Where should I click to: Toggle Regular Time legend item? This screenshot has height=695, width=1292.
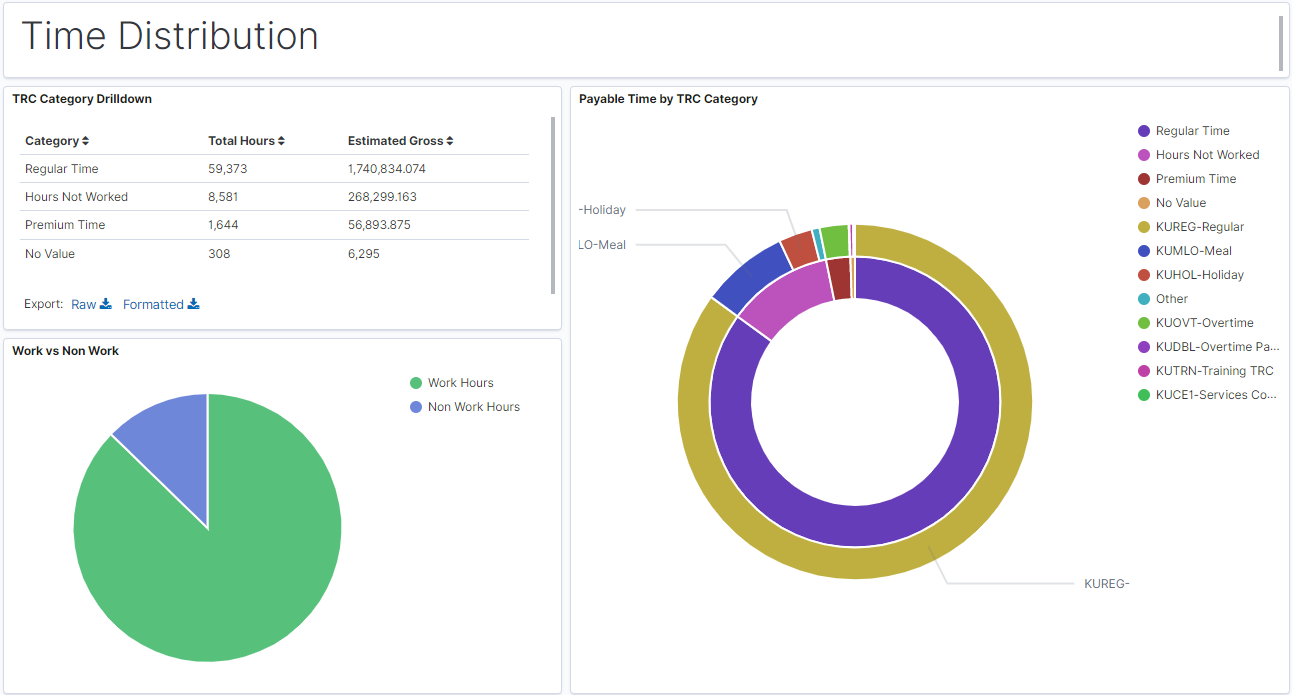pos(1184,131)
